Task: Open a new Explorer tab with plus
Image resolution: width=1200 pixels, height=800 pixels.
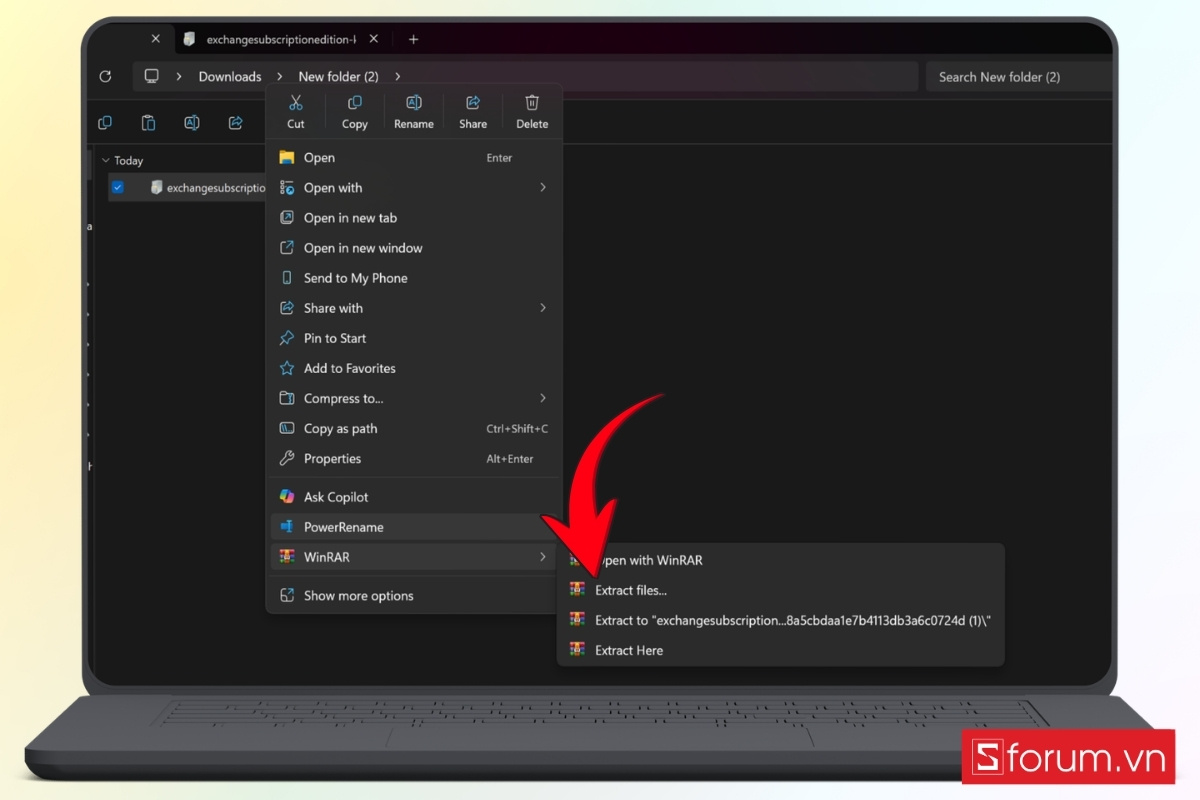Action: [x=413, y=39]
